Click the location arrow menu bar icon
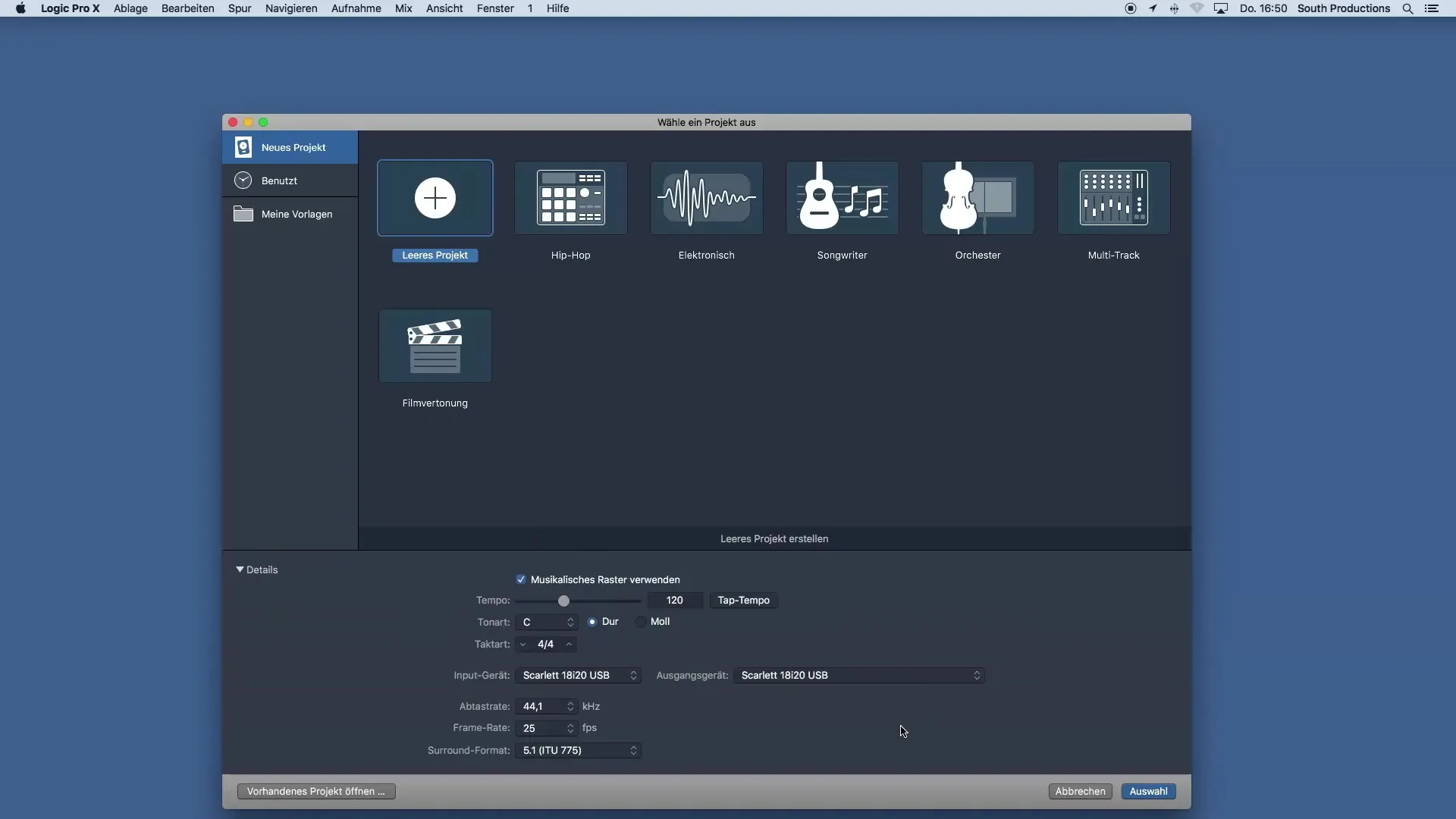Screen dimensions: 1456x819 1153,8
